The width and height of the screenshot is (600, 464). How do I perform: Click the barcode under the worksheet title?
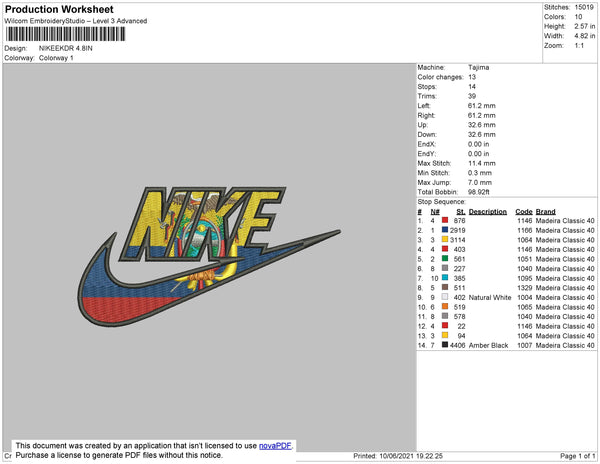click(x=65, y=34)
